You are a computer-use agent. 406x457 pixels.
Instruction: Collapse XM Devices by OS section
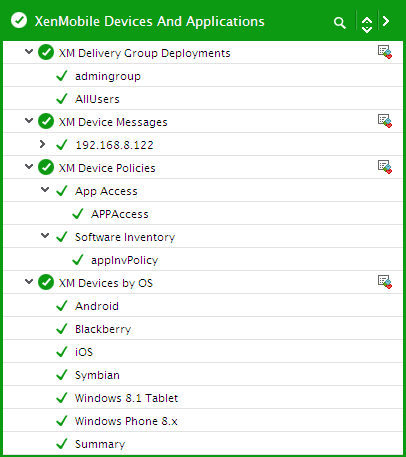coord(29,282)
